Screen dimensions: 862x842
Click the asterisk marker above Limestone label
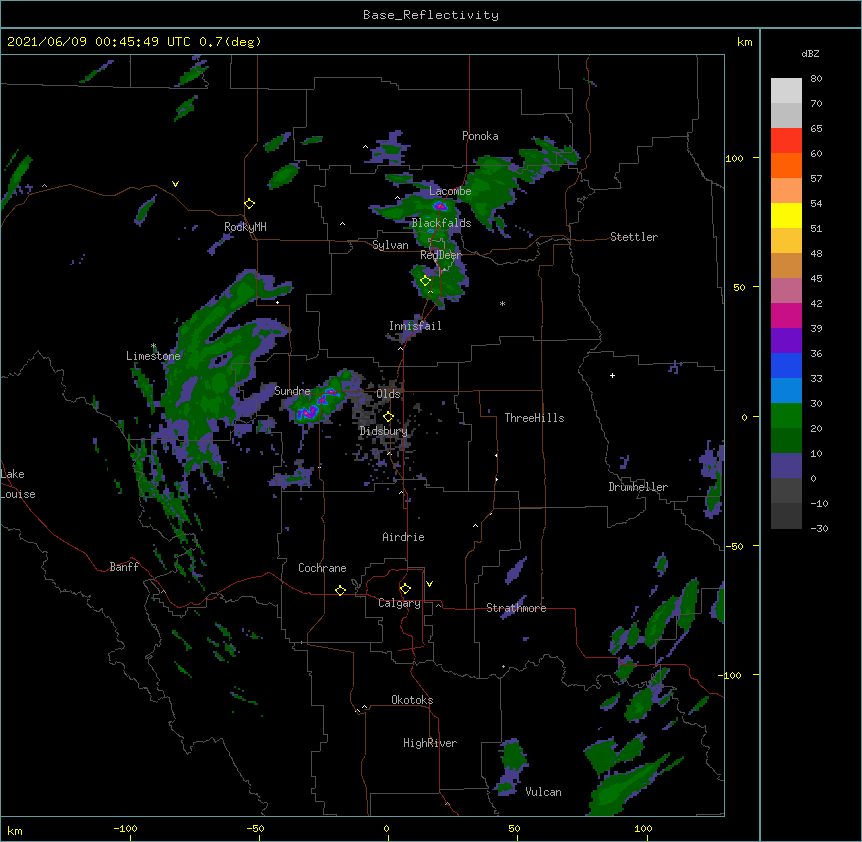pyautogui.click(x=153, y=346)
